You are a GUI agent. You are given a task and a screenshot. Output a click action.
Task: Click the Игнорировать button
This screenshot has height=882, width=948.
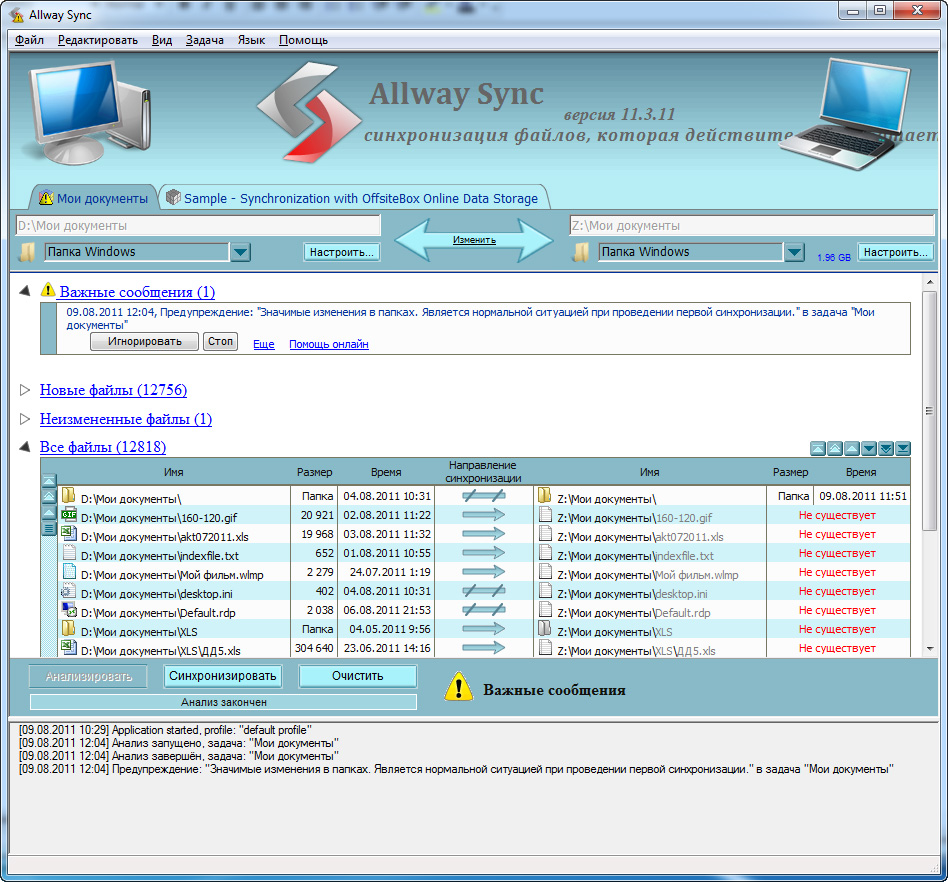point(144,342)
